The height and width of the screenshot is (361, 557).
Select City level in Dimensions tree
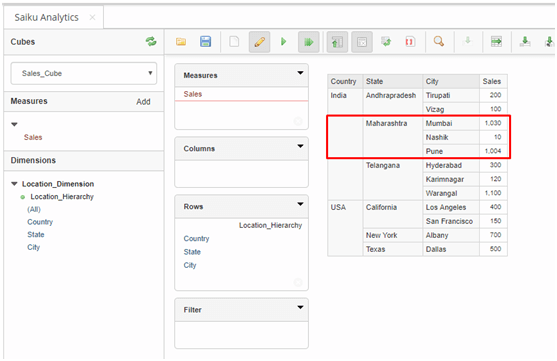click(34, 247)
